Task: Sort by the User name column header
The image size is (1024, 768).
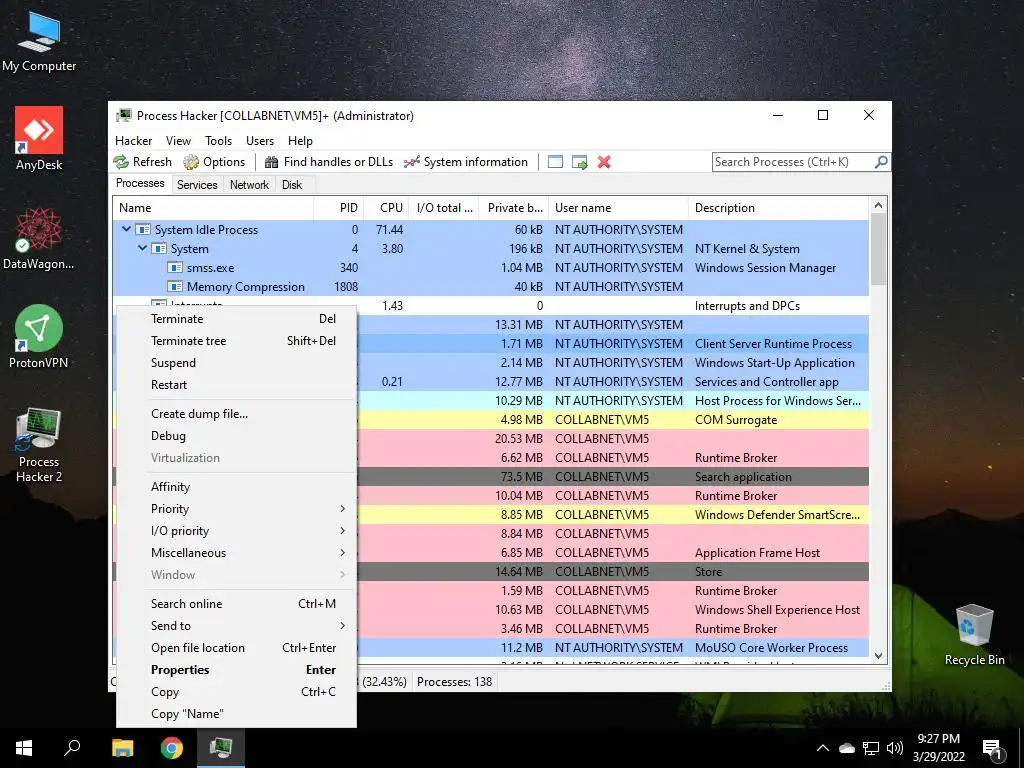Action: point(618,208)
